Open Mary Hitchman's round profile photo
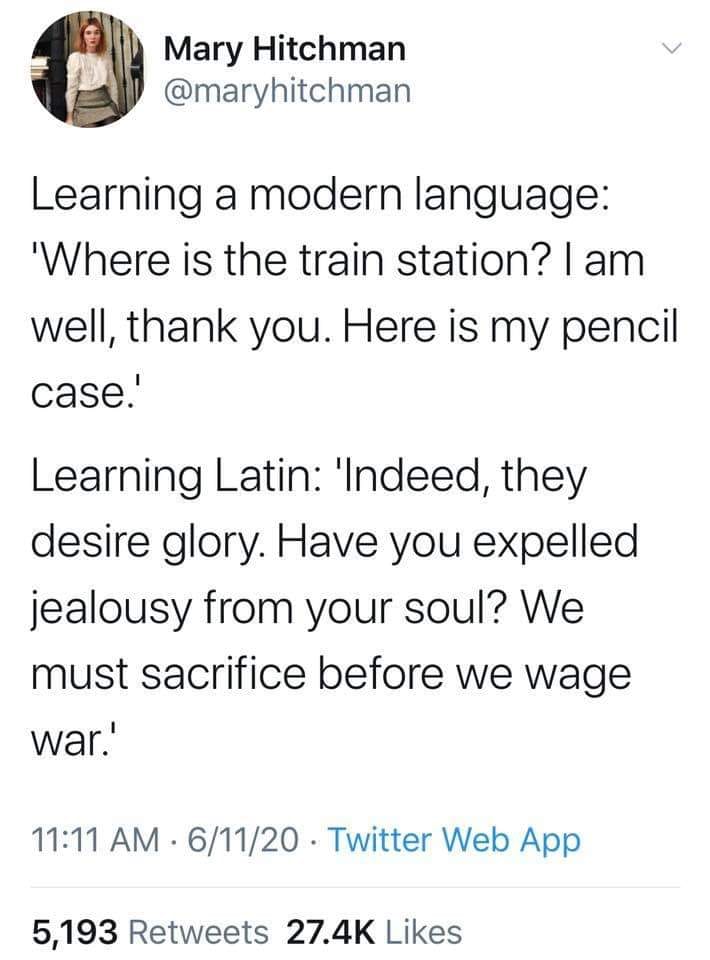The height and width of the screenshot is (960, 710). 87,69
